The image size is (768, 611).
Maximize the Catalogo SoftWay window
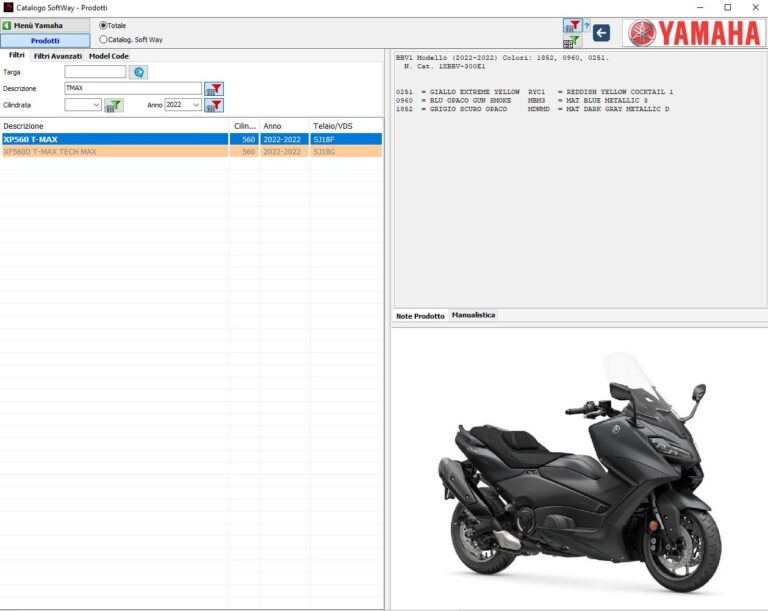pyautogui.click(x=728, y=7)
